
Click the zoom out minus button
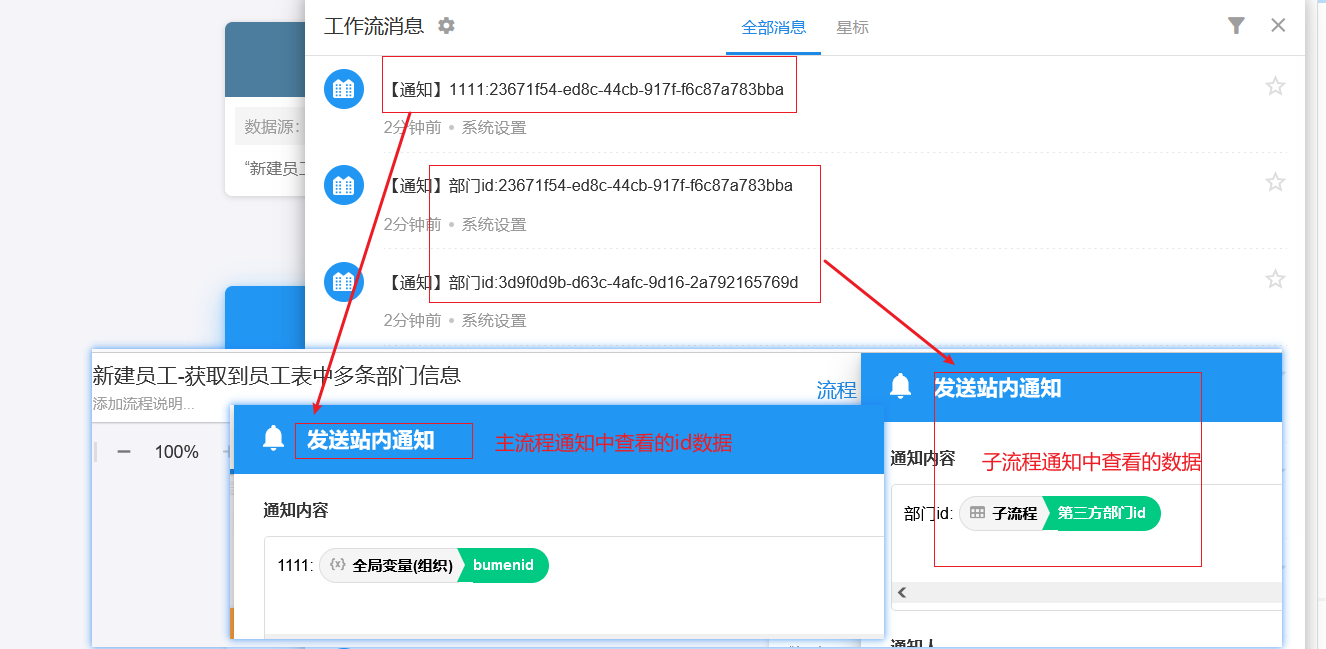[124, 452]
